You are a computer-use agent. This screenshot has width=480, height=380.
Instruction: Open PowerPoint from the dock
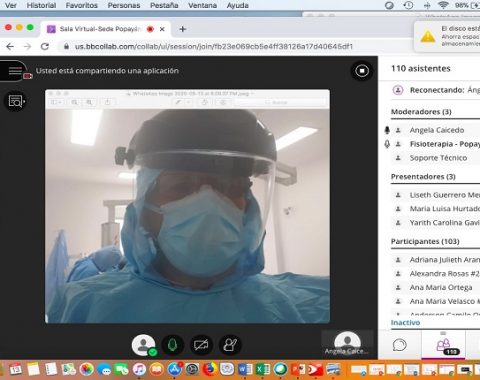tap(298, 369)
